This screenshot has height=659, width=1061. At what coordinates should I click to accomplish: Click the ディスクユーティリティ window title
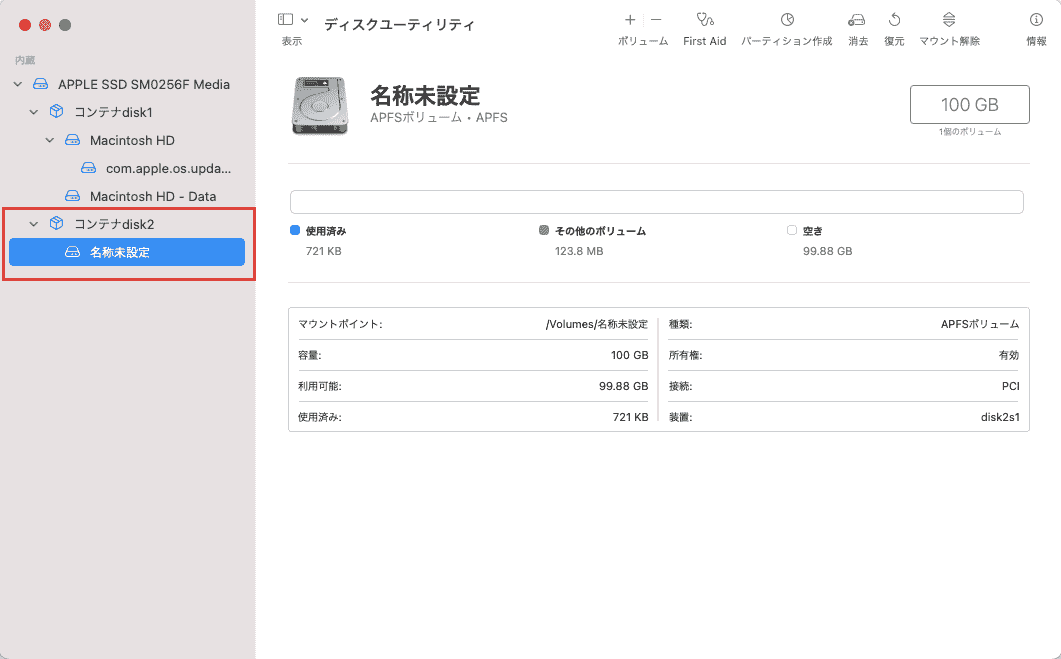(x=399, y=25)
